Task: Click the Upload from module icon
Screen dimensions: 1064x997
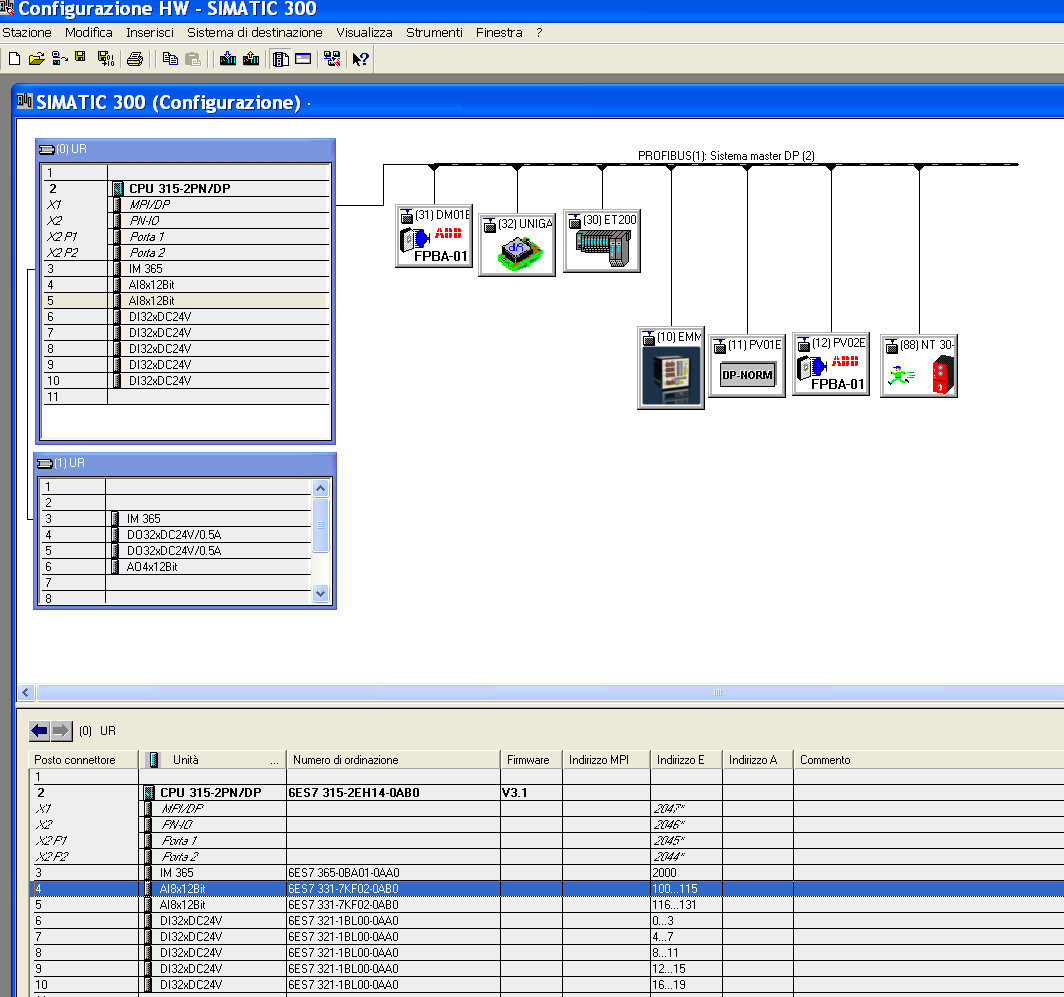Action: 251,59
